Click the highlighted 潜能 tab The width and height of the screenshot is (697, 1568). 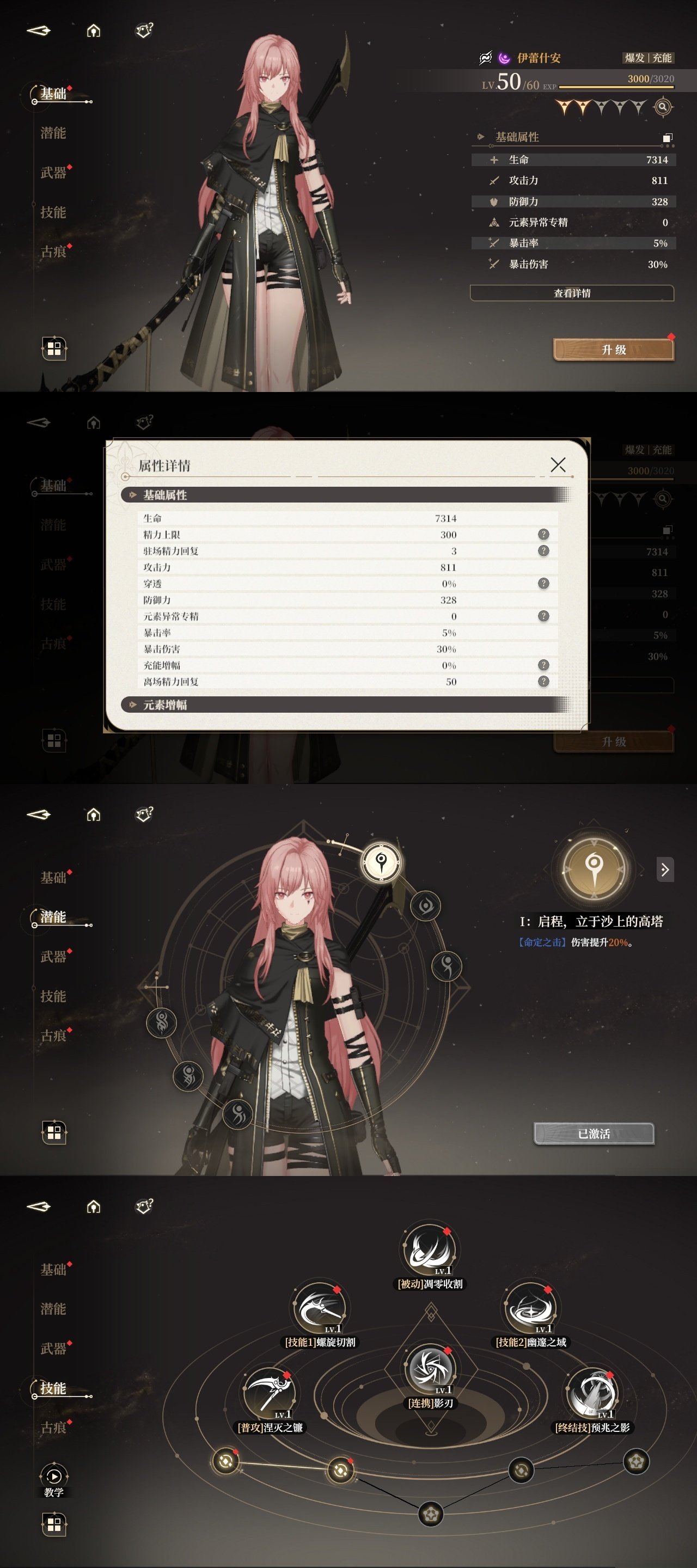tap(53, 917)
